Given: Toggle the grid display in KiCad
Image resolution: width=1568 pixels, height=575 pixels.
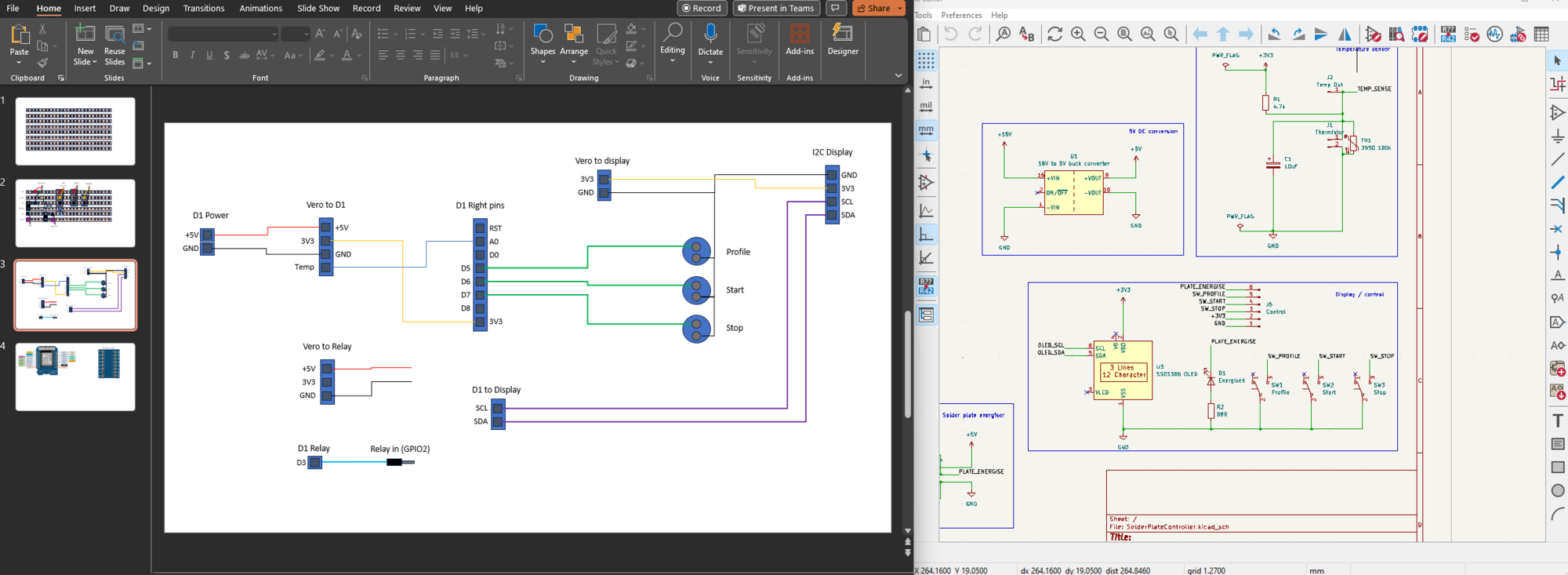Looking at the screenshot, I should coord(926,60).
